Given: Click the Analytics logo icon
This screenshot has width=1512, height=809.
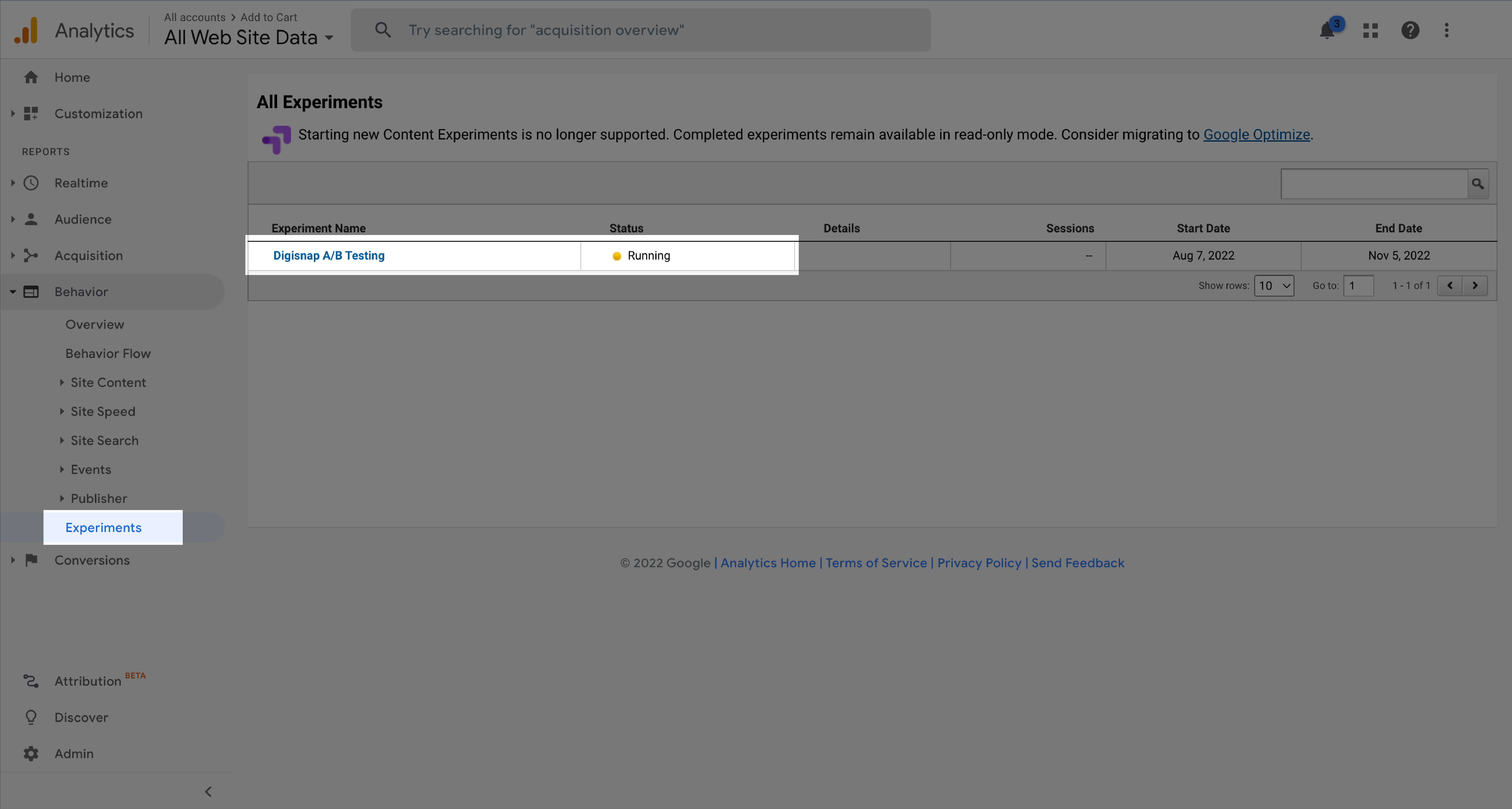Looking at the screenshot, I should [x=26, y=30].
